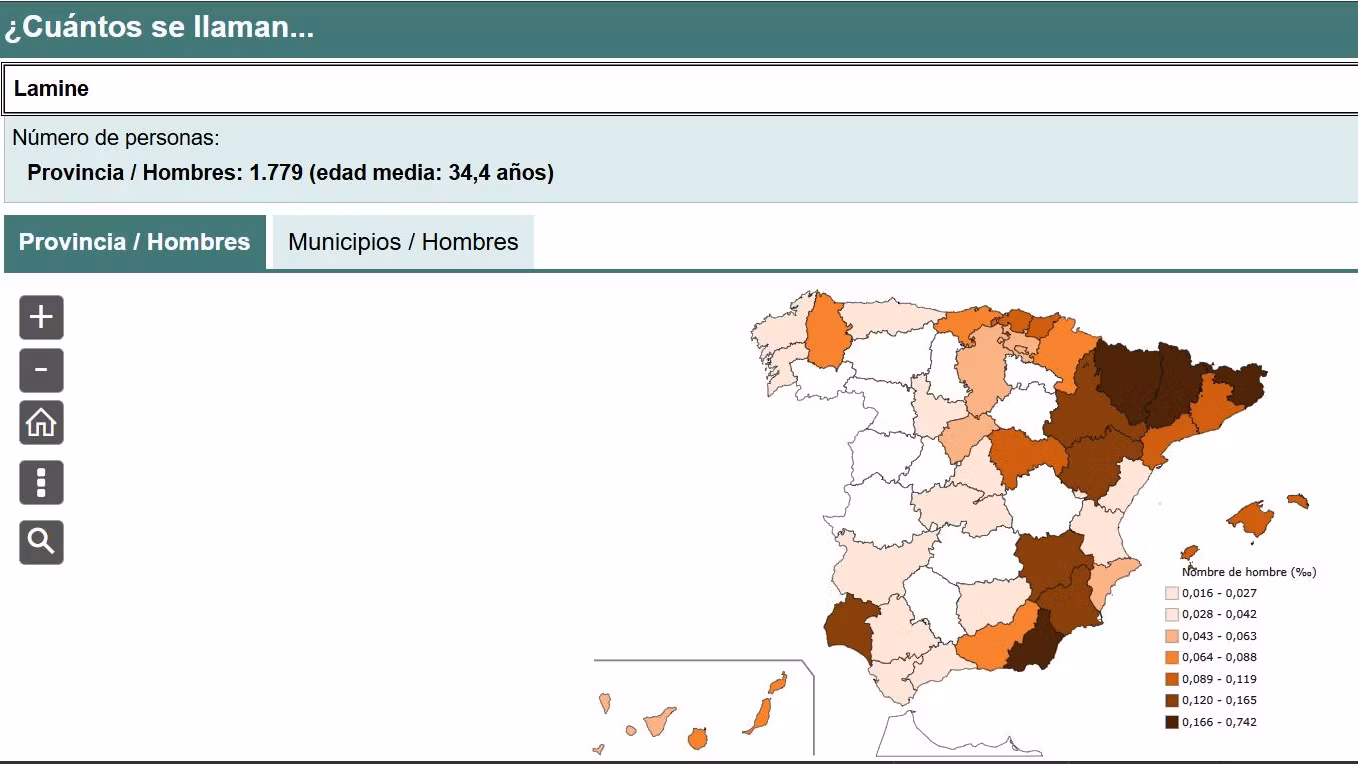
Task: Click the 0,064 - 0,088 legend swatch
Action: [1172, 657]
